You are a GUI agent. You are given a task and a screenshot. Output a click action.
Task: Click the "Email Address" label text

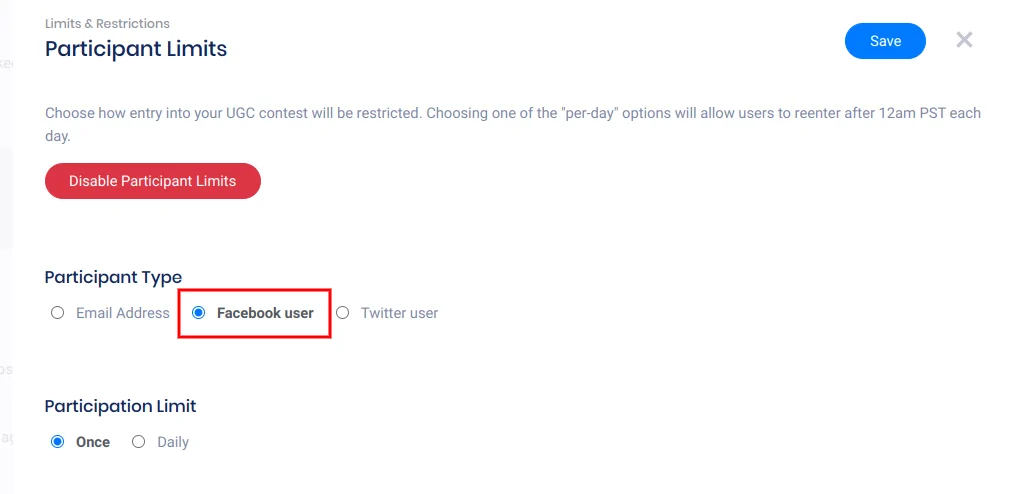[123, 313]
